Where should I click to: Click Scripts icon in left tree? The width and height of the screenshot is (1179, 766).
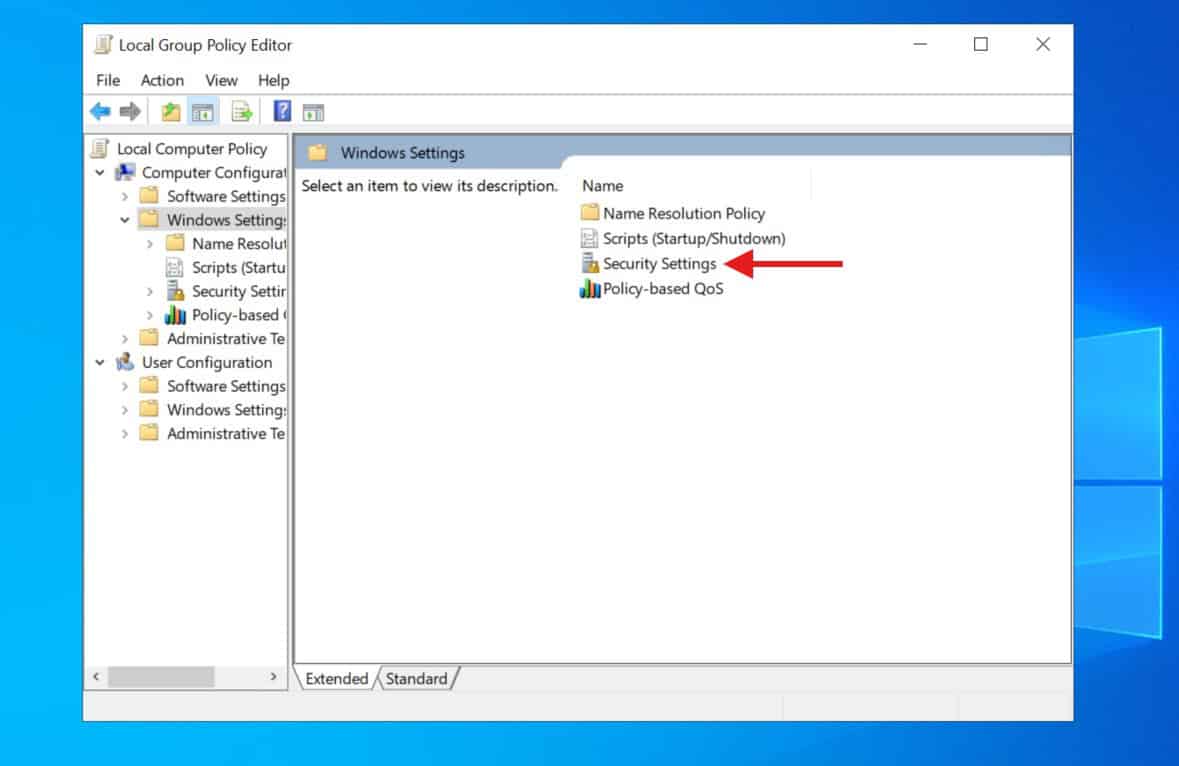(174, 268)
